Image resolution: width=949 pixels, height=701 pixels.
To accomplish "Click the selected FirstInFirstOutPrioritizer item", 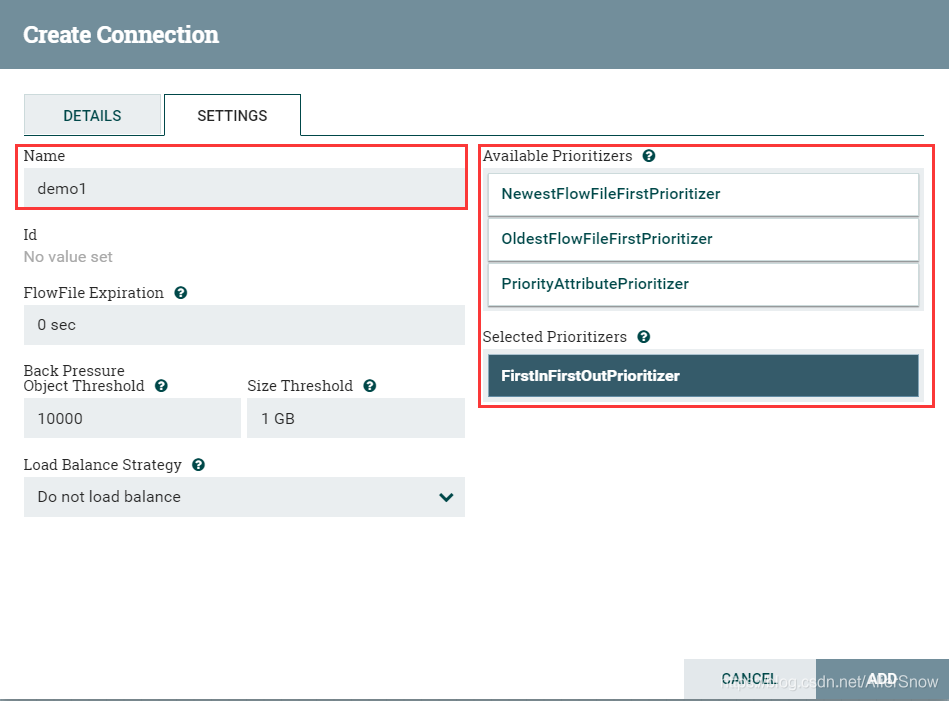I will [x=703, y=376].
